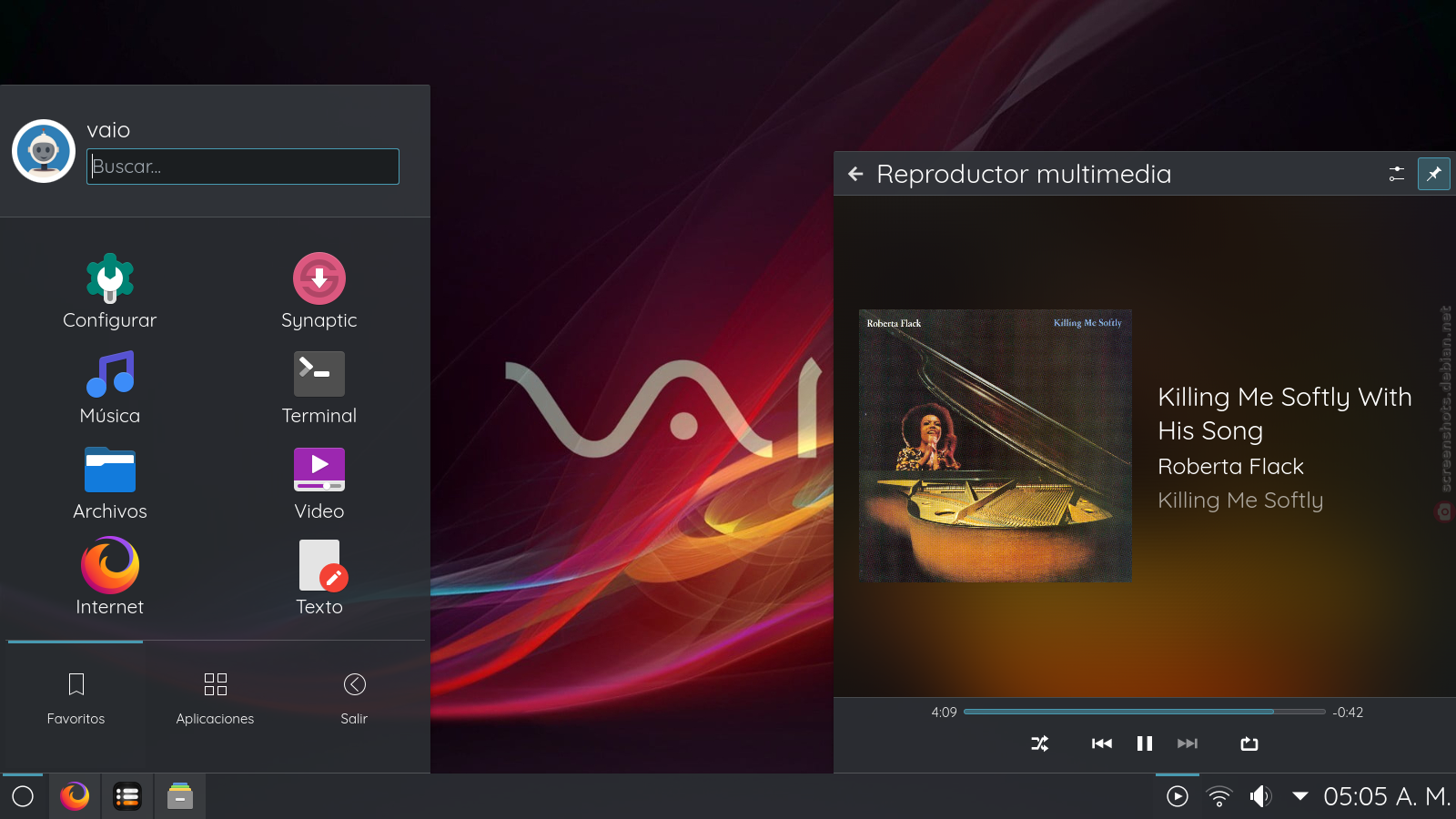Toggle repeat playback
This screenshot has width=1456, height=819.
point(1249,743)
